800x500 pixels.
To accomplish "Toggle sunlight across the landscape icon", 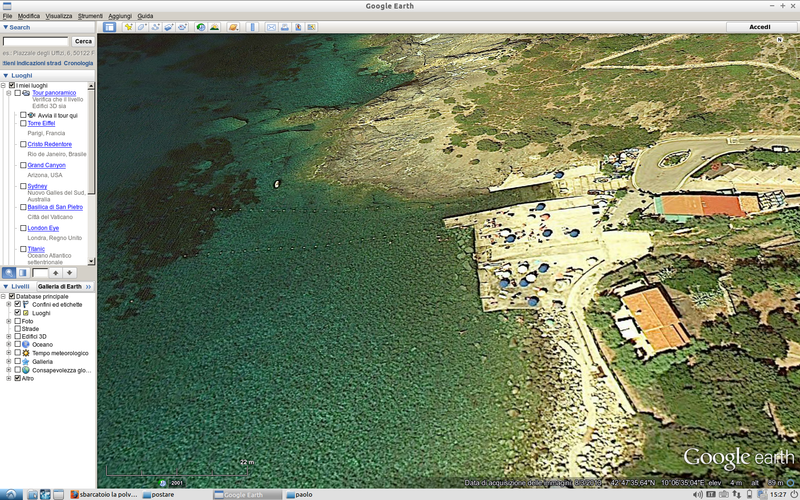I will [214, 27].
